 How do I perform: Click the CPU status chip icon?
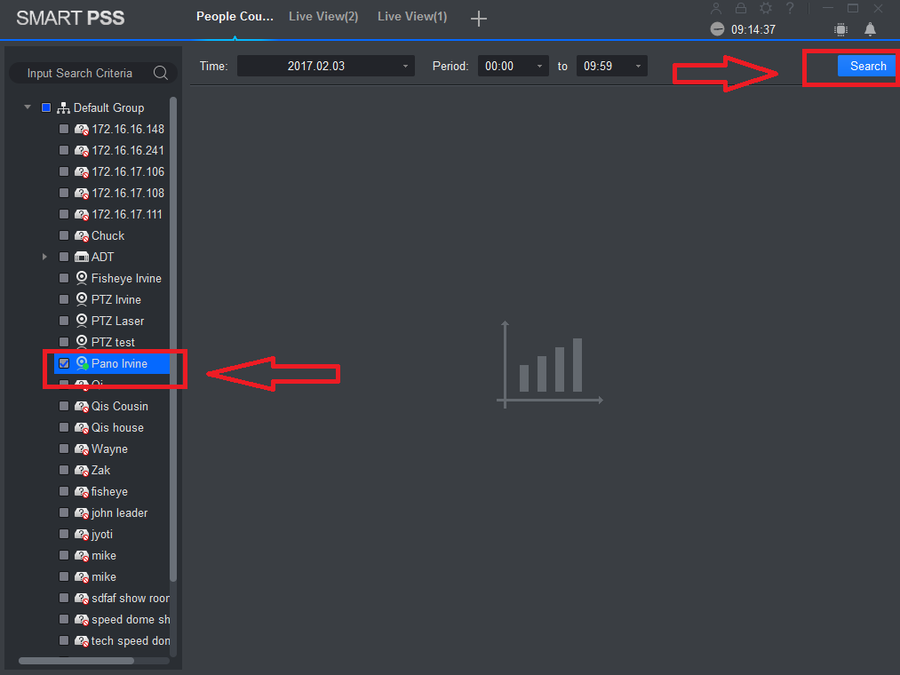coord(841,29)
